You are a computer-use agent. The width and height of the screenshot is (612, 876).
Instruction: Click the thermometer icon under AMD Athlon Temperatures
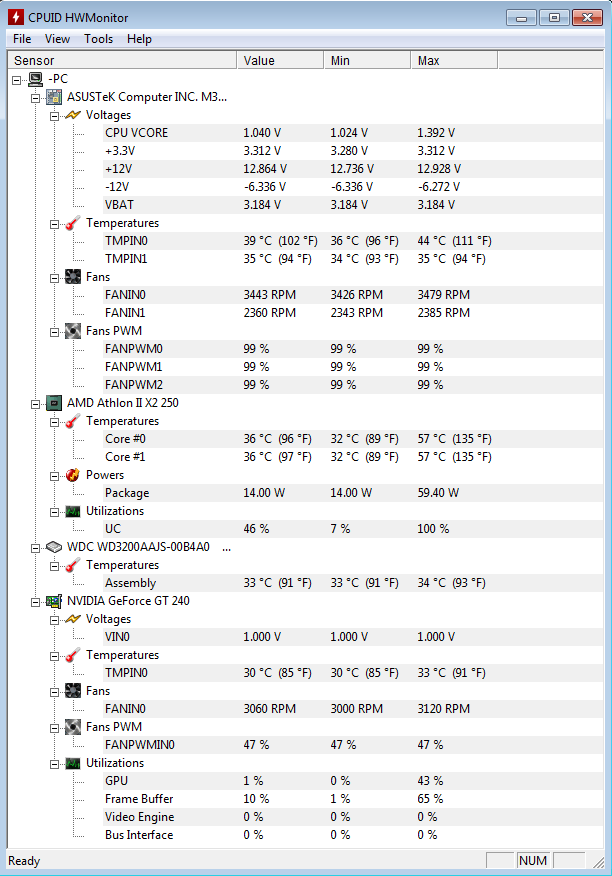[x=73, y=421]
